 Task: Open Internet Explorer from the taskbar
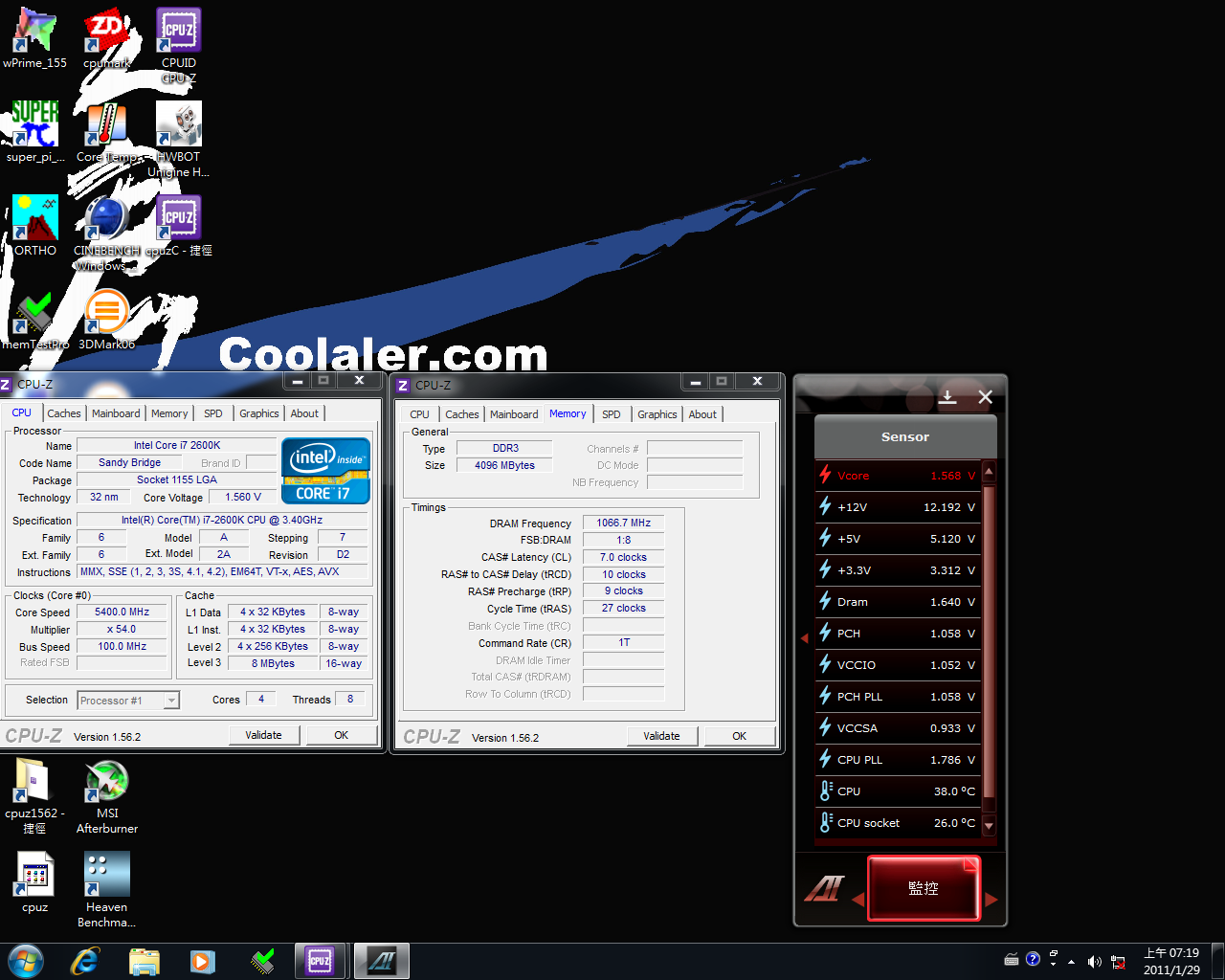click(x=85, y=961)
